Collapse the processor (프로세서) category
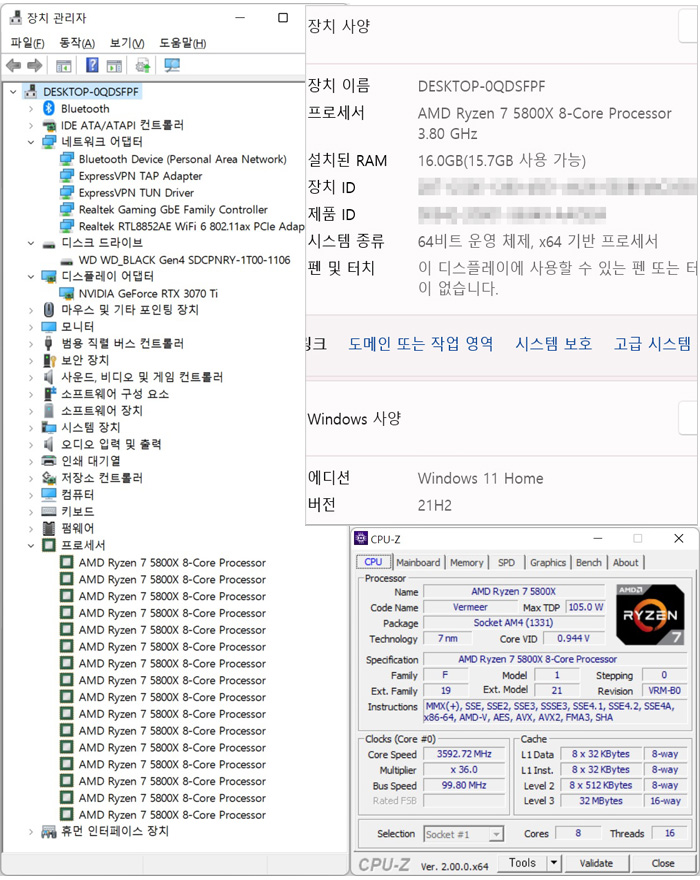This screenshot has height=880, width=700. 32,546
